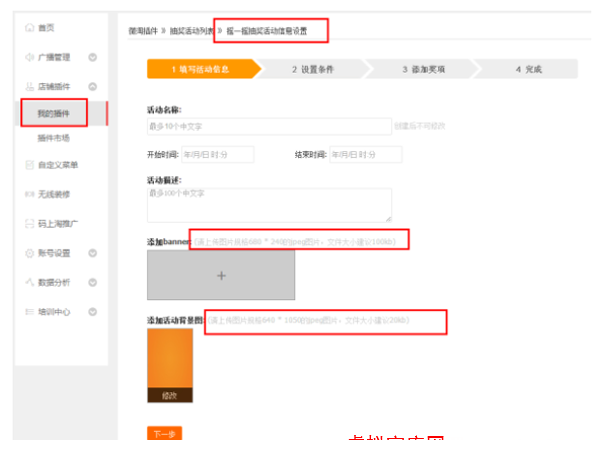
Task: Open 自定义菜单 menu item
Action: [x=58, y=165]
